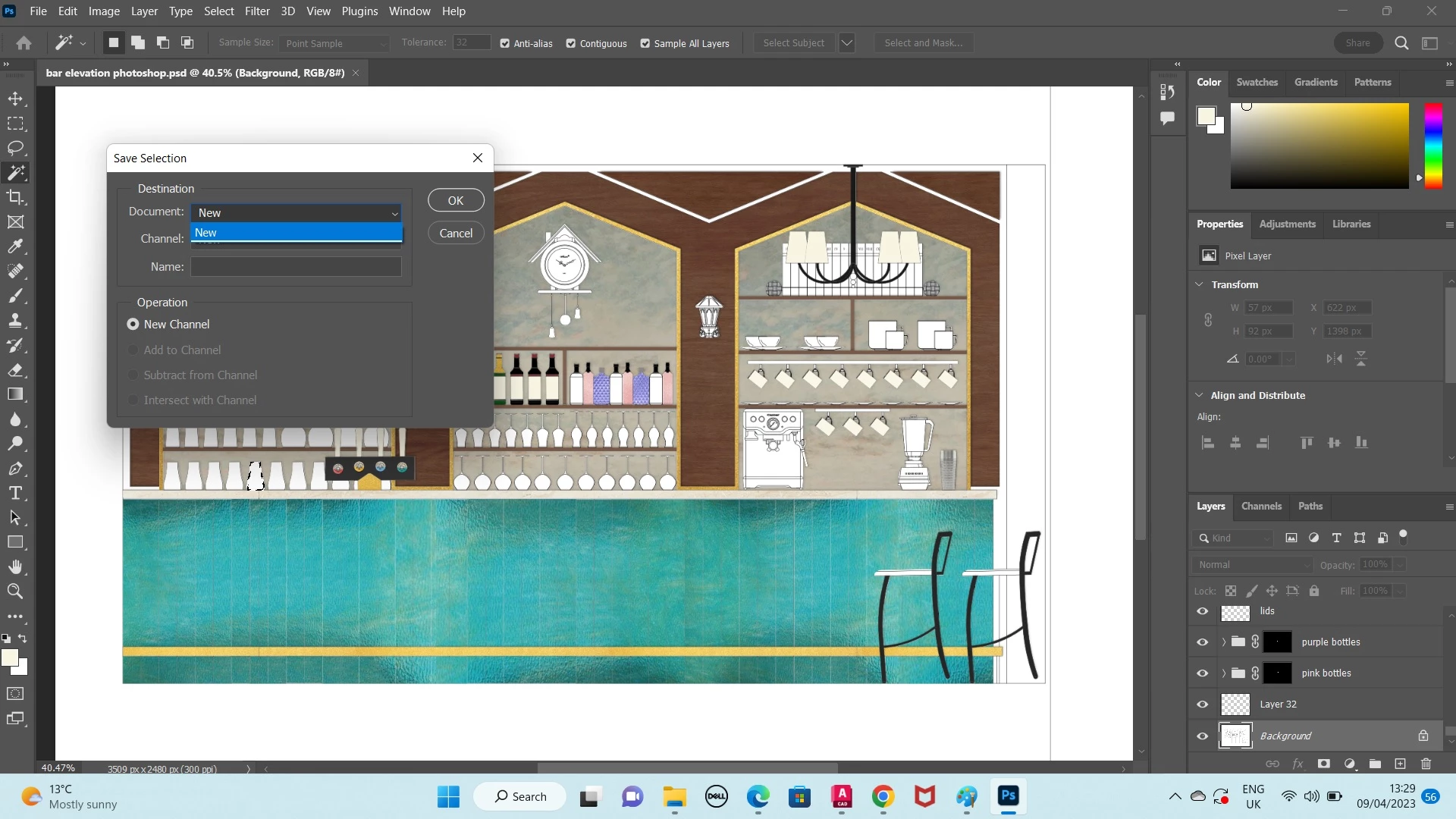Click the delete layer trash icon
The image size is (1456, 819).
point(1426,764)
